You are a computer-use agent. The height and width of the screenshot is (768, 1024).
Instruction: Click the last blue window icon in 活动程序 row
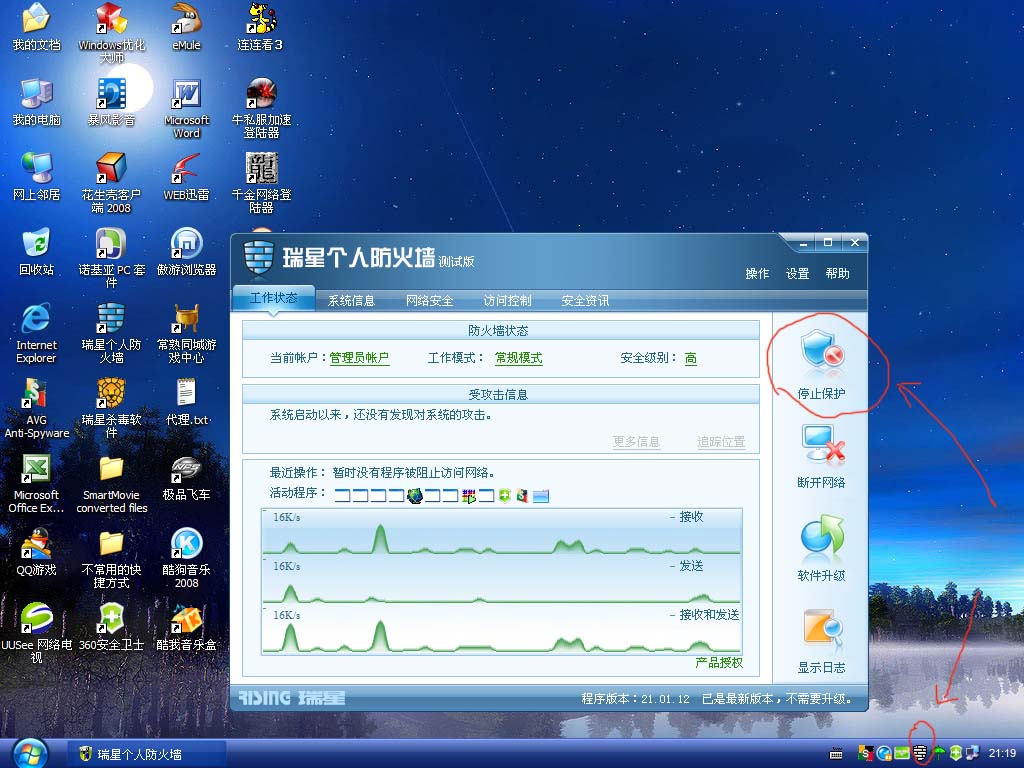tap(541, 496)
